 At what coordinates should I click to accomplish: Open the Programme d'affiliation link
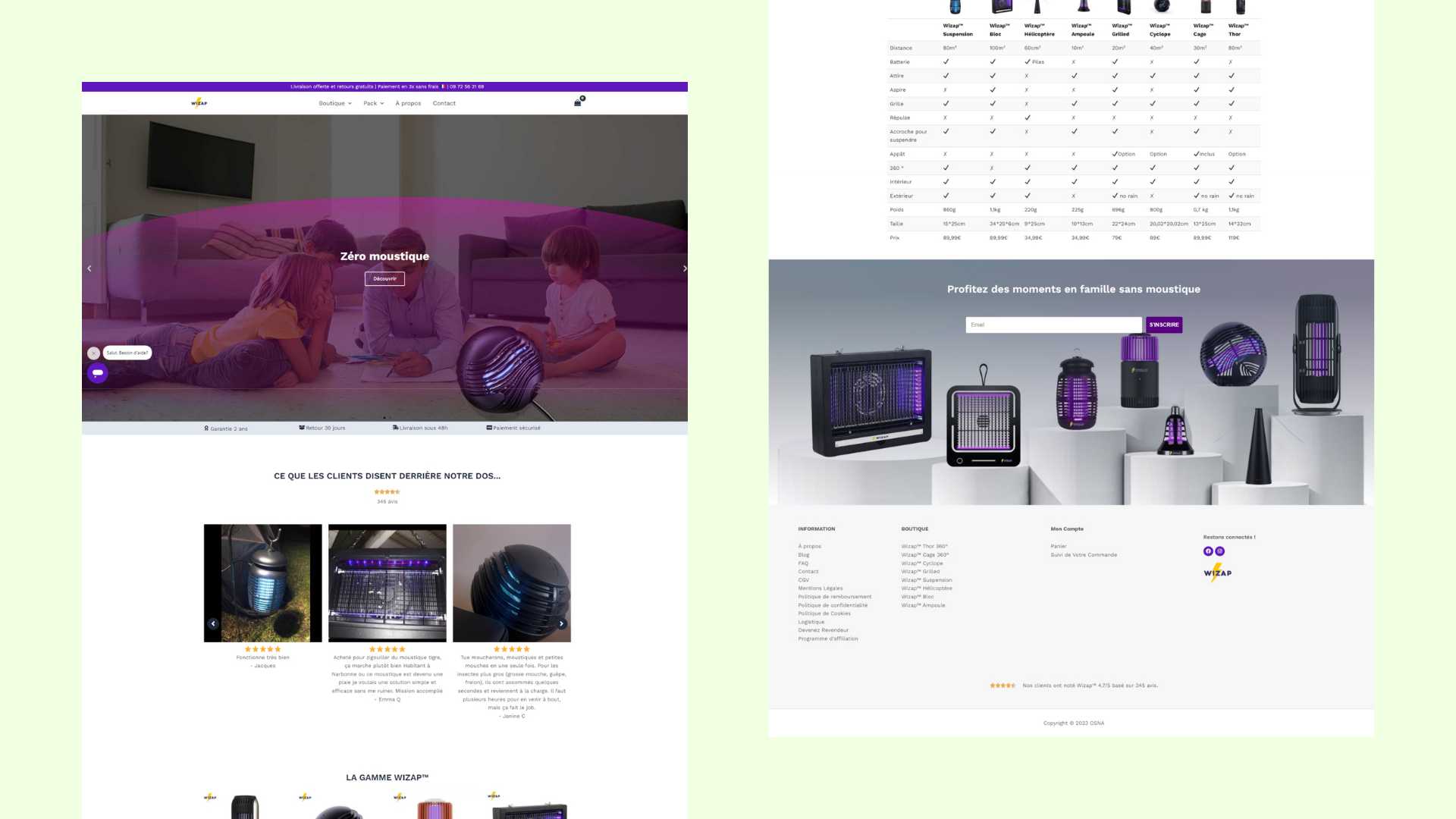pos(828,639)
